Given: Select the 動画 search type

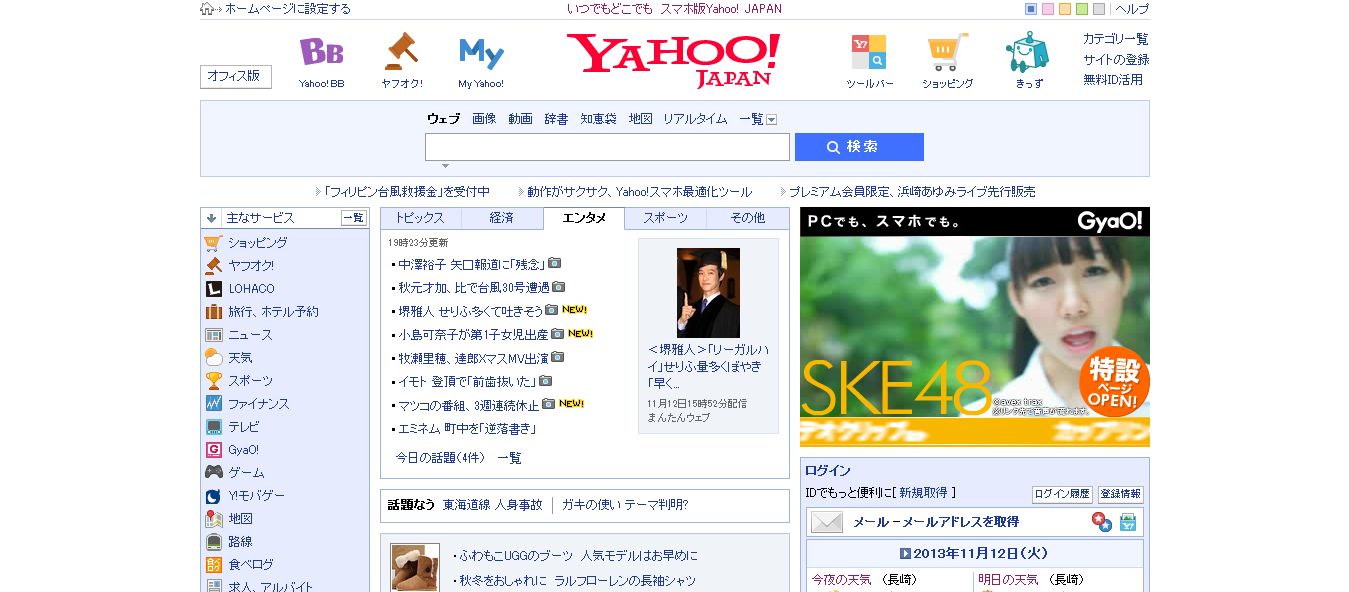Looking at the screenshot, I should coord(520,119).
